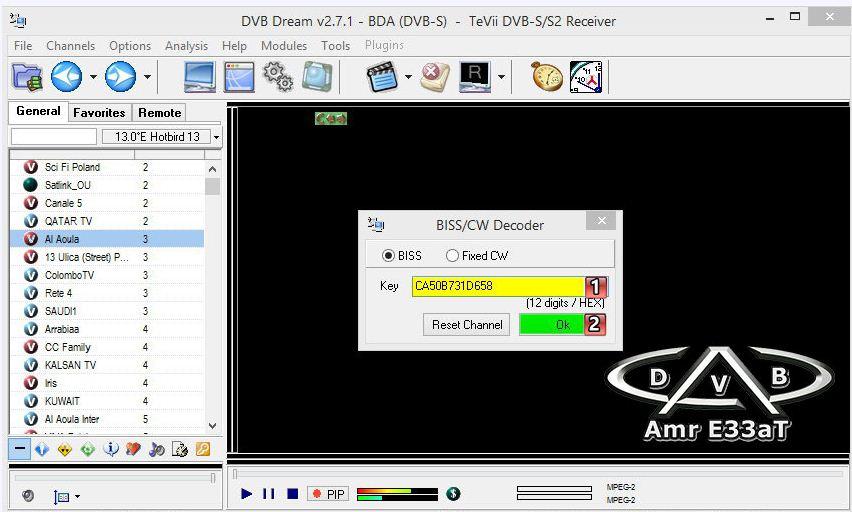Click the aspect ratio resize icon

click(x=62, y=496)
